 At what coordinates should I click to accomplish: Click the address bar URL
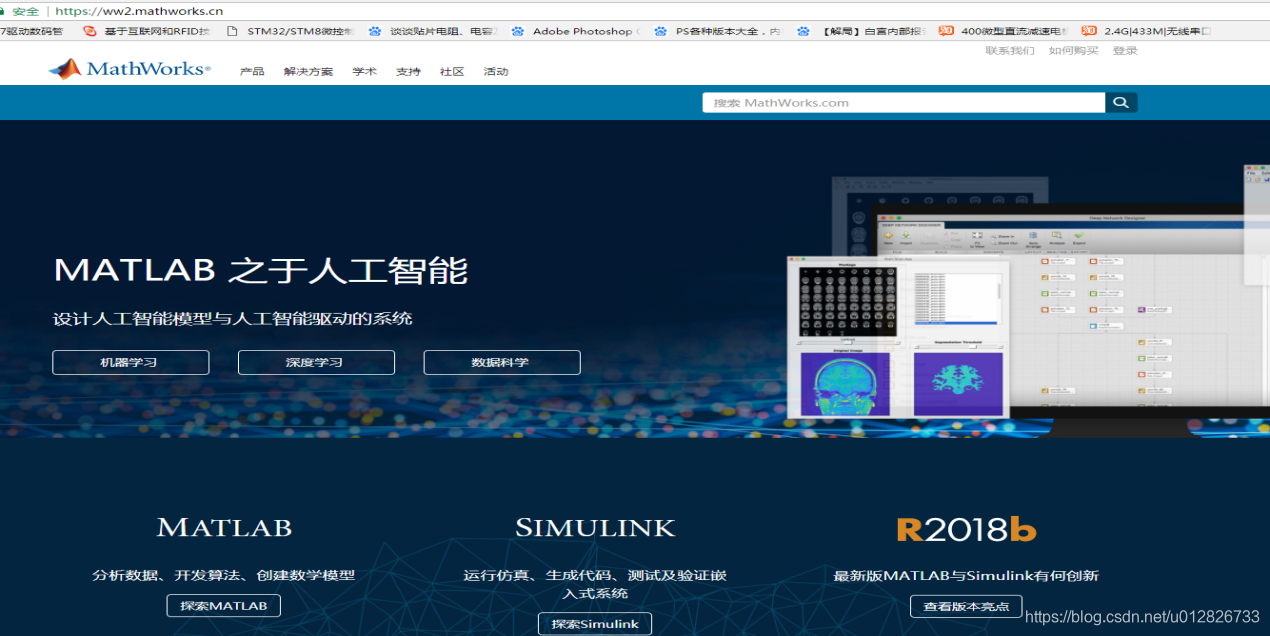[x=139, y=11]
